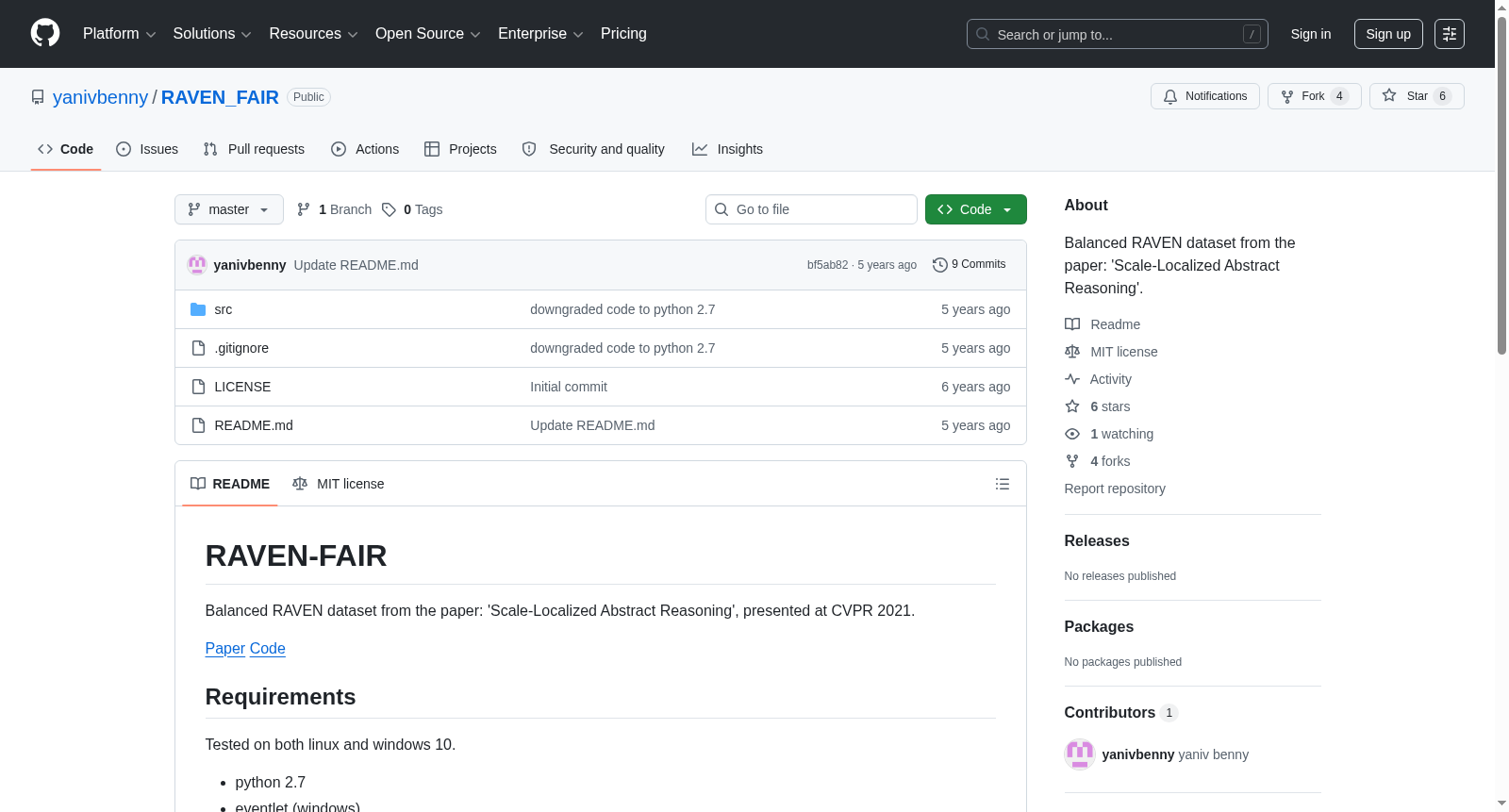Click Report repository link

(x=1115, y=489)
